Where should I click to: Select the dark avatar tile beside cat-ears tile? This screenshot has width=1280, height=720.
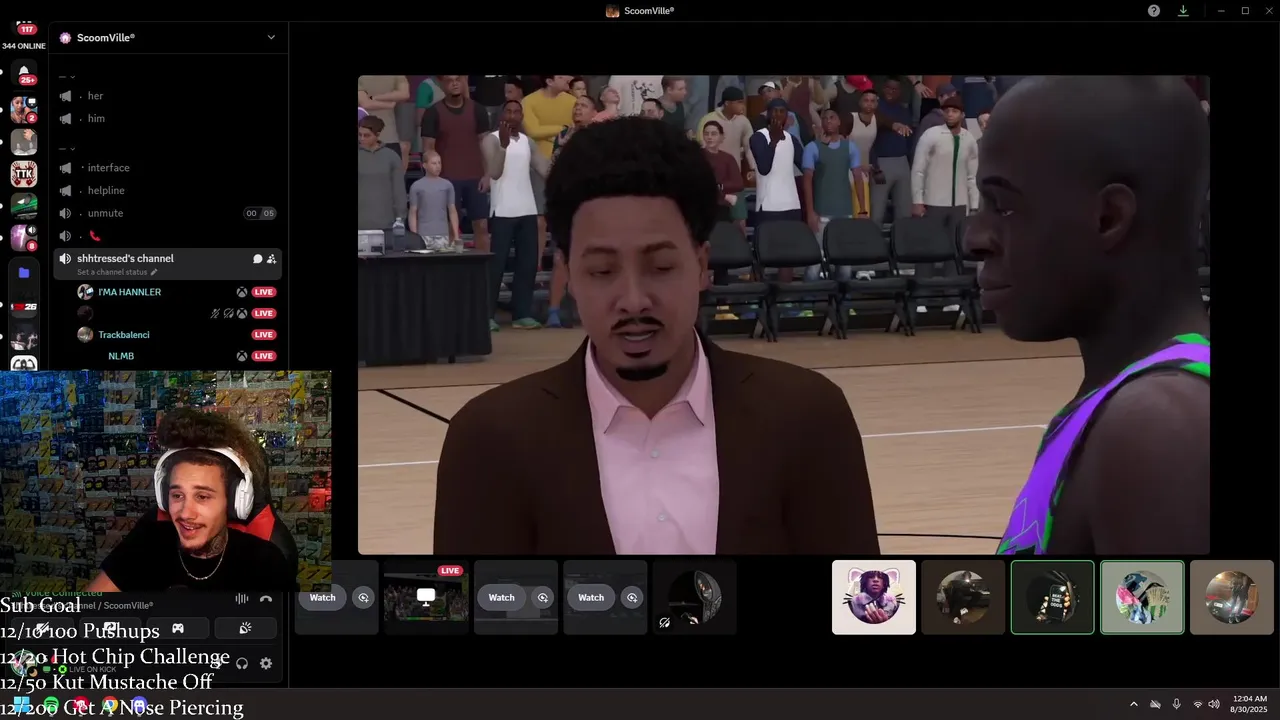963,597
